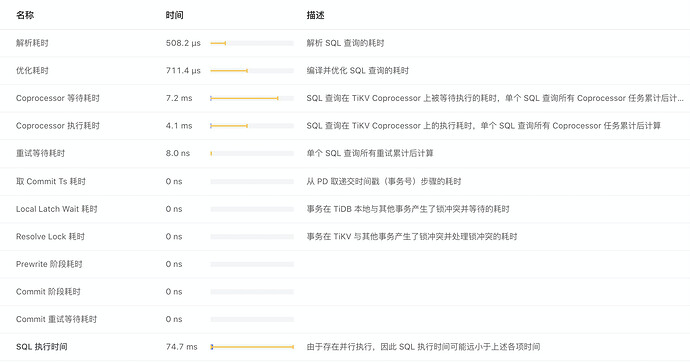This screenshot has height=363, width=690.
Task: Click the Coprocessor 执行耗时 duration bar
Action: pyautogui.click(x=252, y=126)
